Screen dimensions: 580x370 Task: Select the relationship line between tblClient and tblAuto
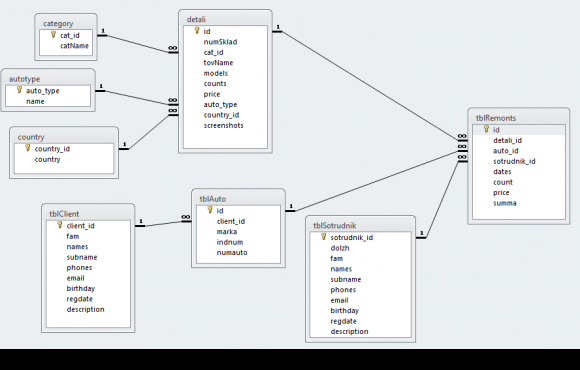[x=163, y=223]
